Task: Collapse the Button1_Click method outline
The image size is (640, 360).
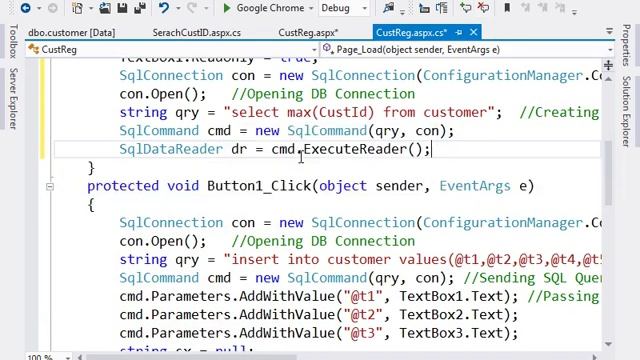Action: coord(50,187)
